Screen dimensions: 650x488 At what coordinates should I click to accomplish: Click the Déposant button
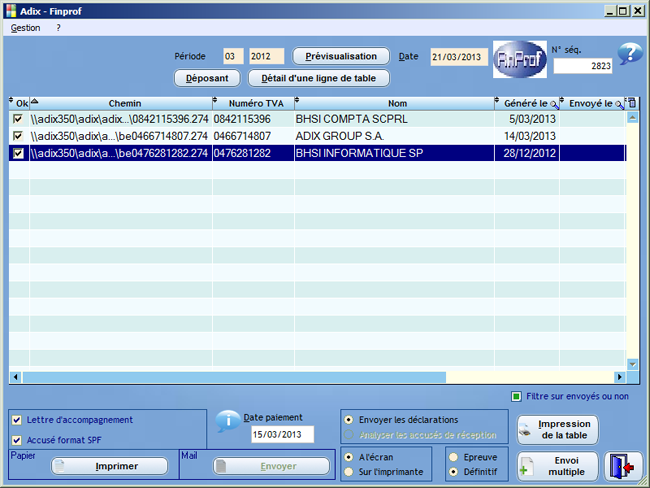(x=207, y=78)
